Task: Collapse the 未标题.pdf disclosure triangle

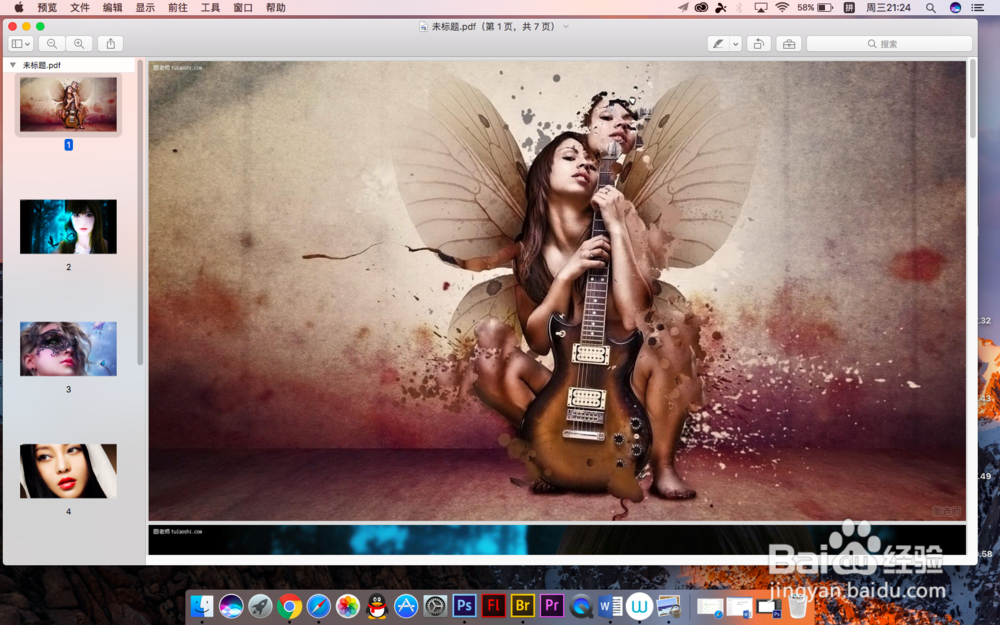Action: tap(13, 65)
